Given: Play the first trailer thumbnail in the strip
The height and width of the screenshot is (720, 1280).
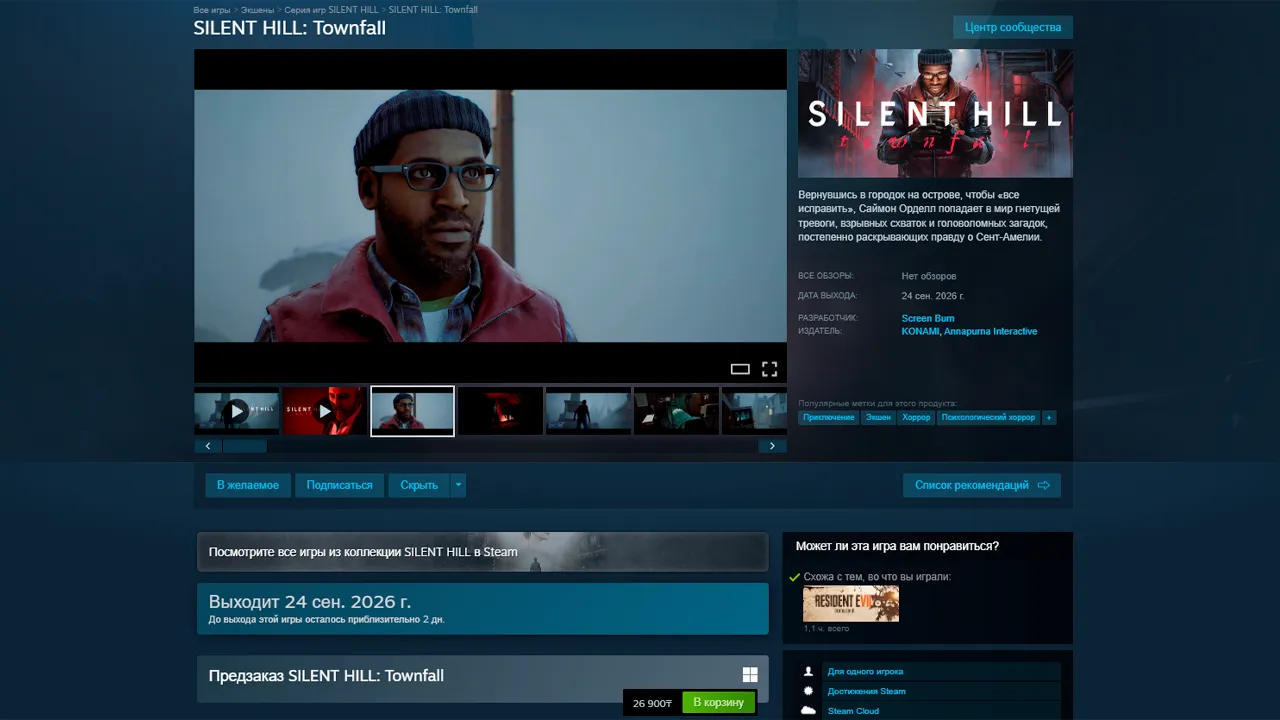Looking at the screenshot, I should (236, 411).
